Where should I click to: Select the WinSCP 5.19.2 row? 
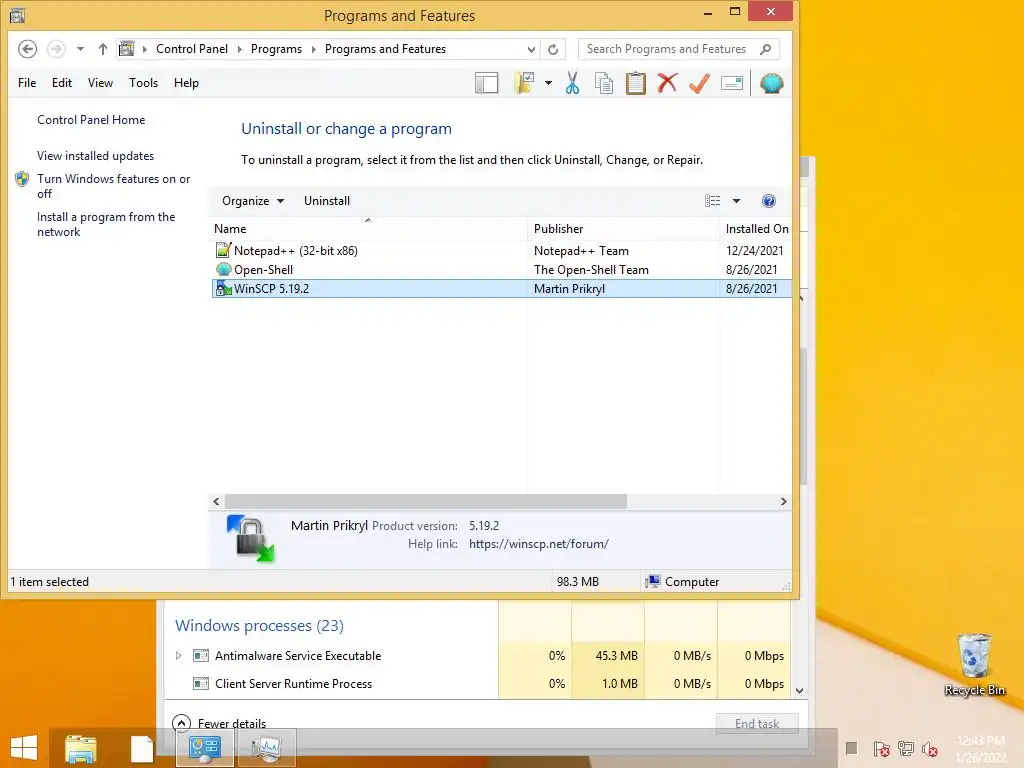(501, 289)
